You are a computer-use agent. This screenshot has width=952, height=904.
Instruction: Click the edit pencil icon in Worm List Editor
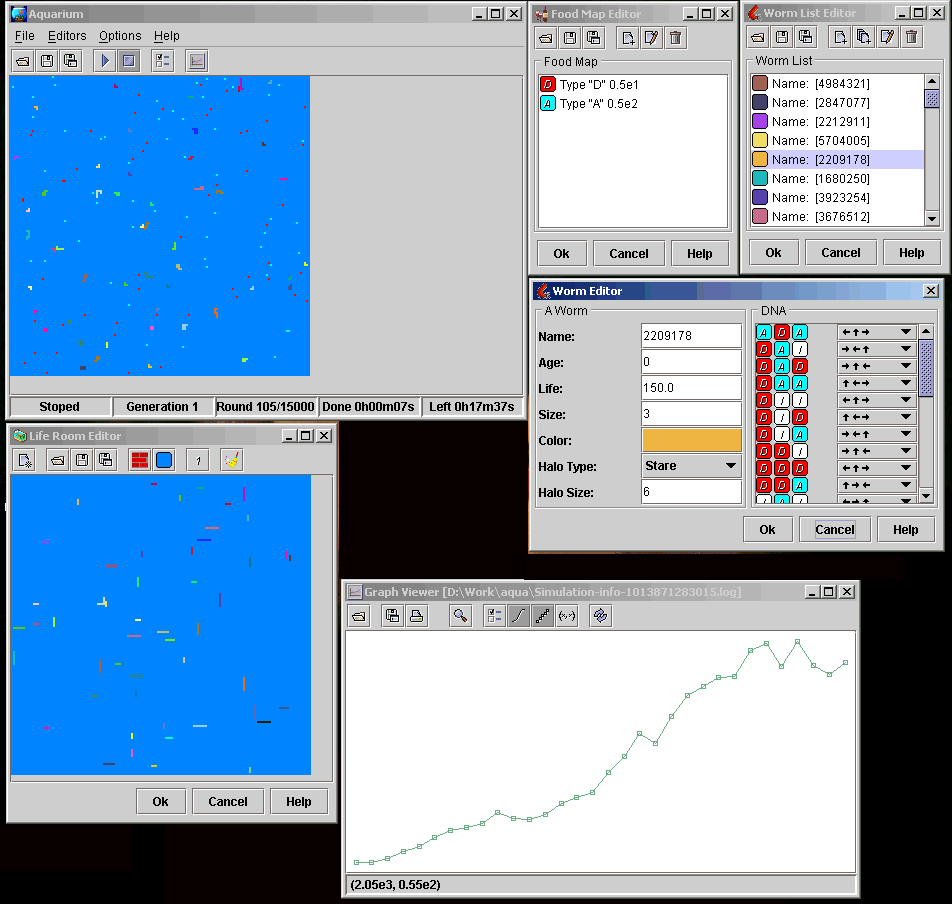pyautogui.click(x=887, y=38)
